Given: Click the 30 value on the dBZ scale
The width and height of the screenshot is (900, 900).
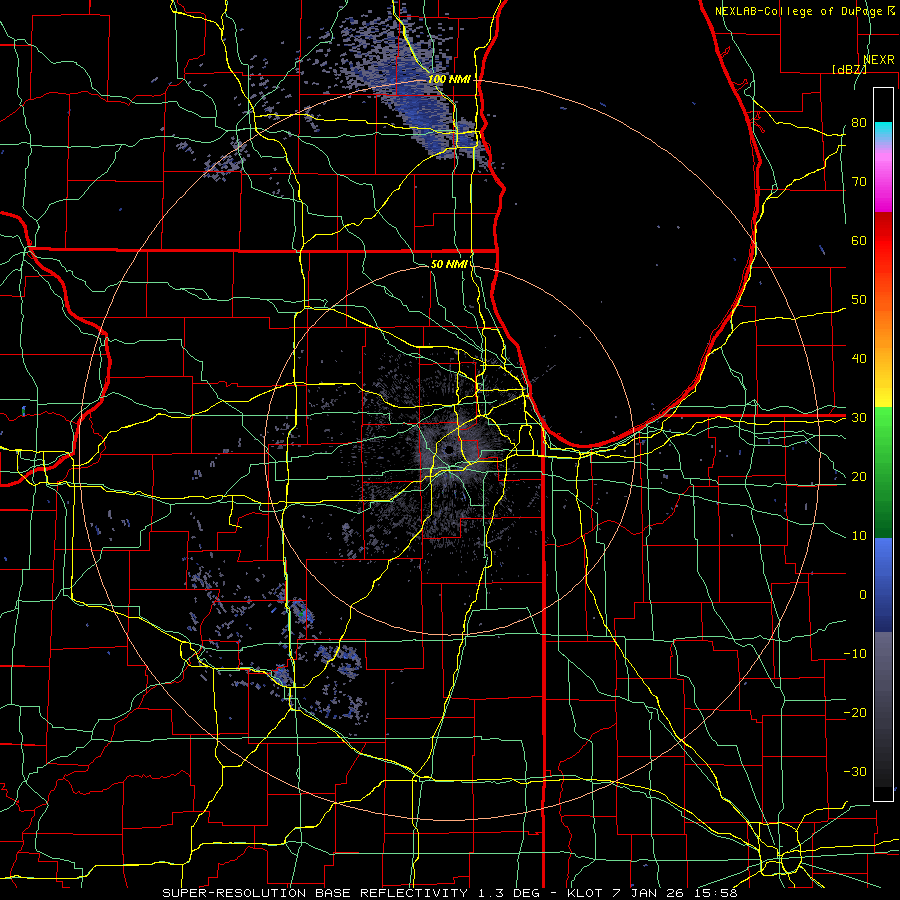Looking at the screenshot, I should coord(859,418).
